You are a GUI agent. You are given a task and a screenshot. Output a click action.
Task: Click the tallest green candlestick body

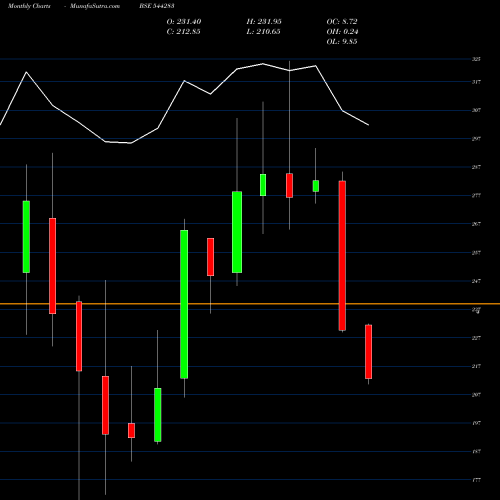184,304
